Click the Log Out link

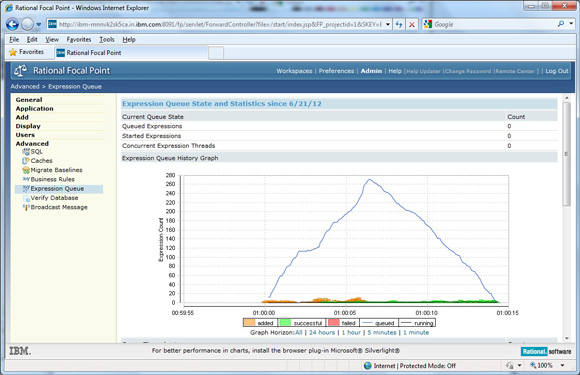(x=557, y=71)
